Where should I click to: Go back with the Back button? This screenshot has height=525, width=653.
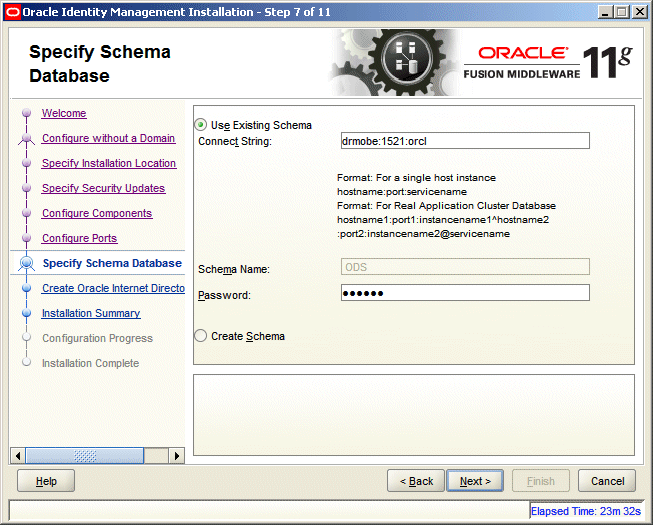pos(416,481)
